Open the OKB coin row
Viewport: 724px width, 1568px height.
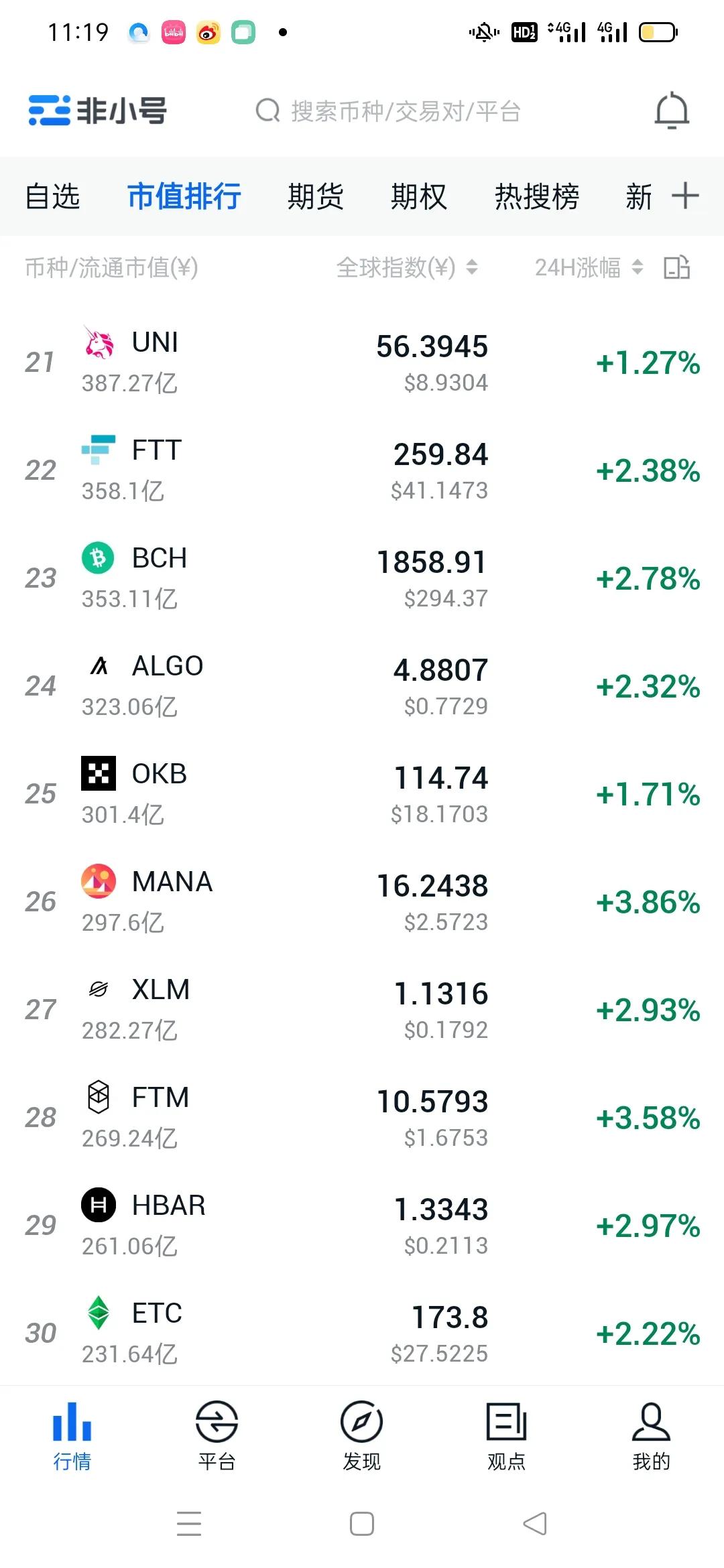(x=268, y=794)
